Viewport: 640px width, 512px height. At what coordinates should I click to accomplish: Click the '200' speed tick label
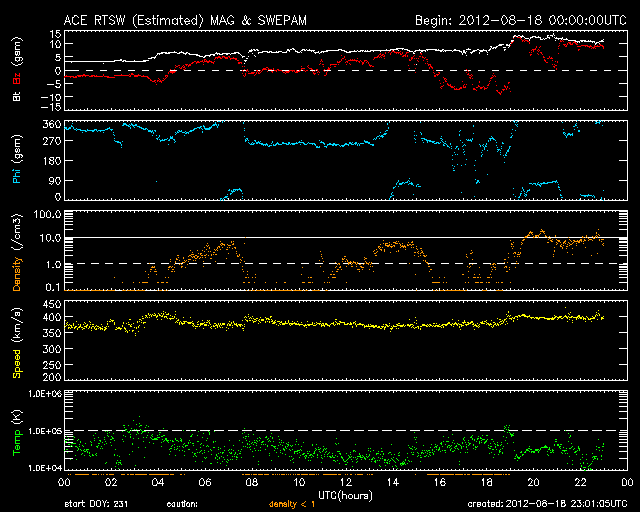[52, 376]
